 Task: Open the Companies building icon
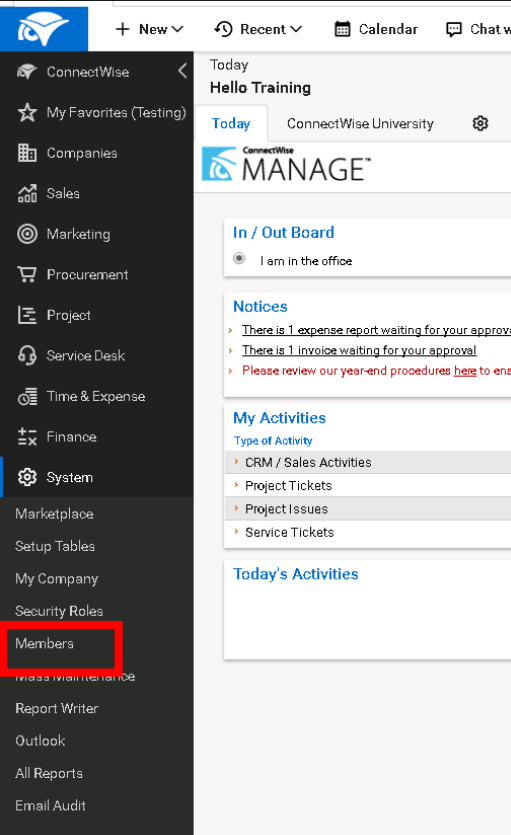pos(27,153)
